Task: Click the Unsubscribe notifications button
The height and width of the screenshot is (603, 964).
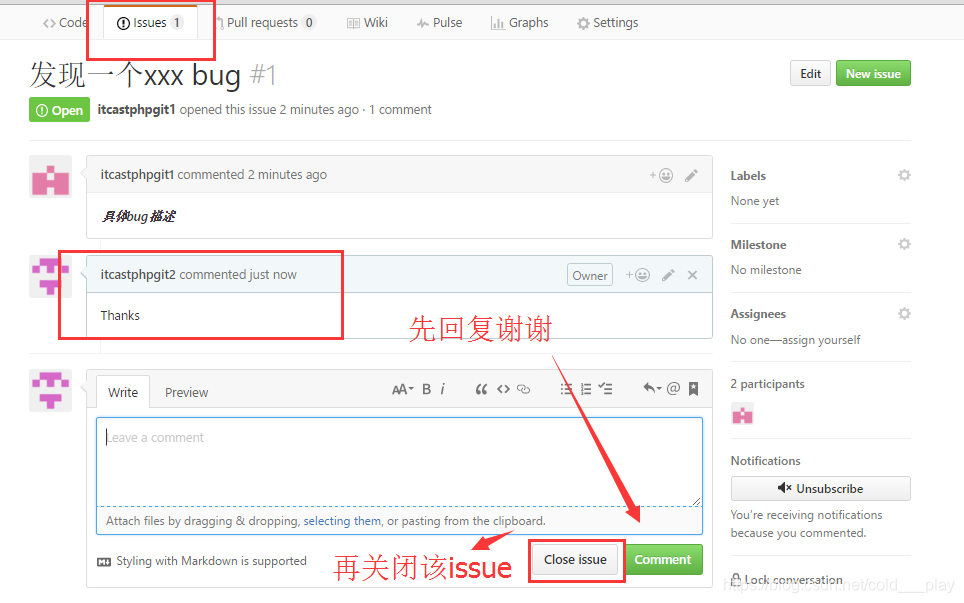Action: click(820, 489)
